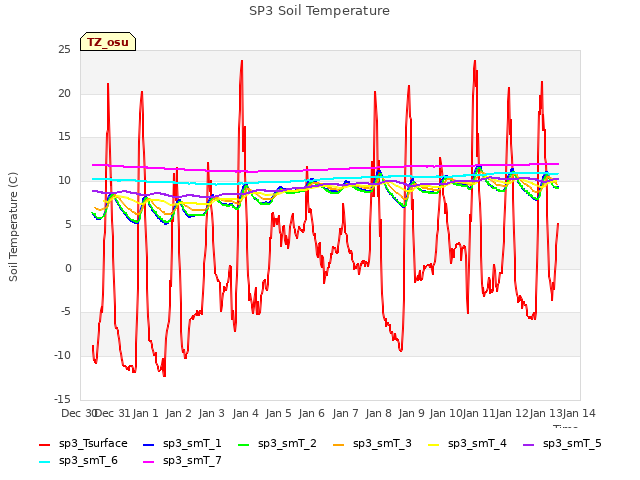The image size is (640, 480).
Task: Click the 10 y-axis tick label
Action: (x=64, y=181)
